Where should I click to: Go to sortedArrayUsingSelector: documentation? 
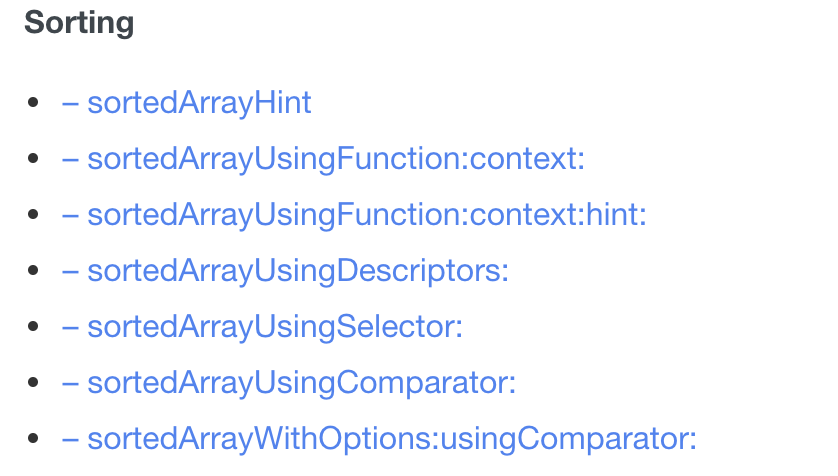click(x=262, y=326)
